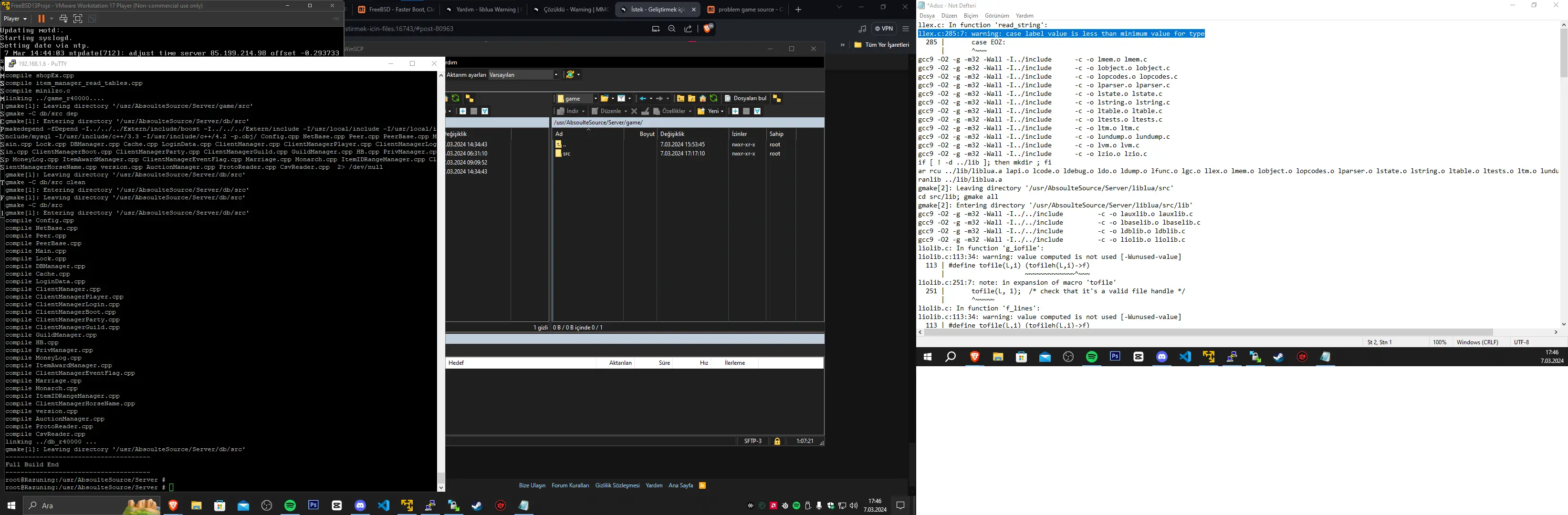Click the Brave Shields lion icon
This screenshot has width=1568, height=515.
(x=708, y=28)
